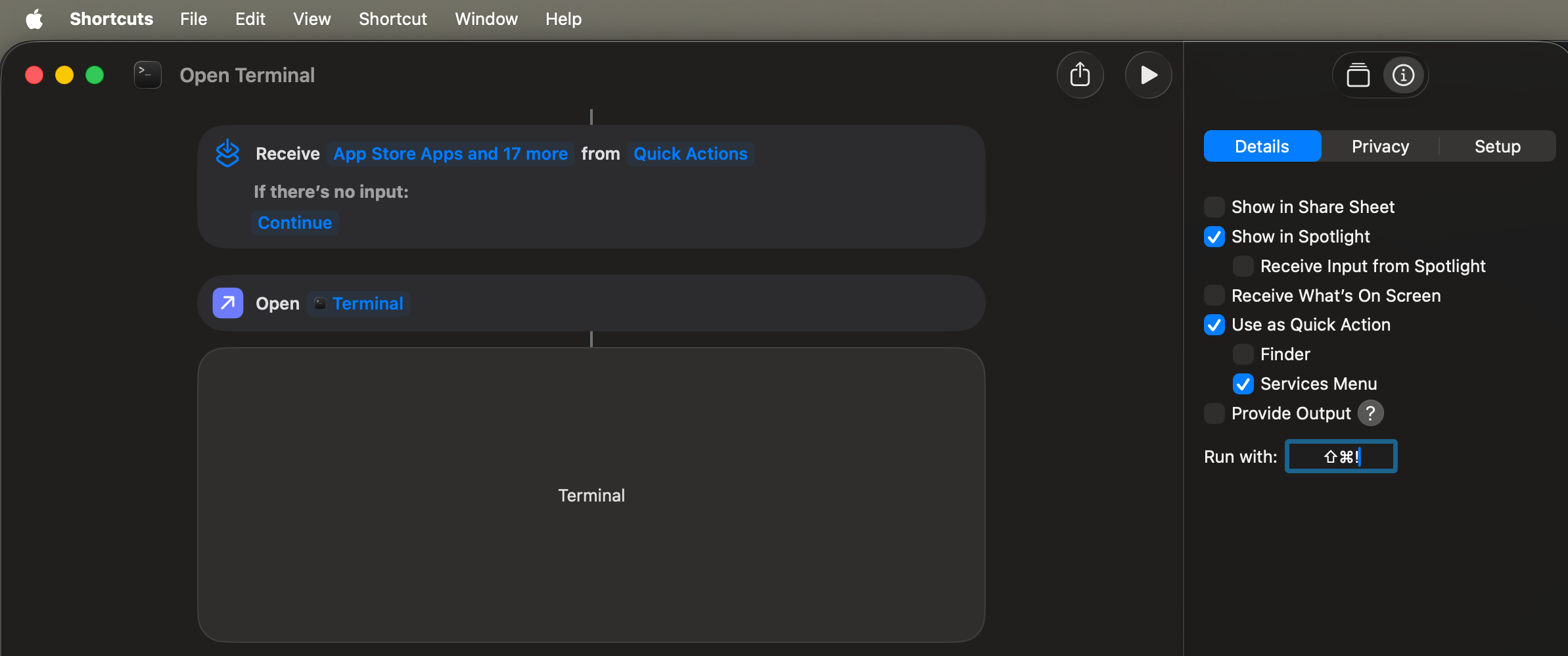Check the Finder quick action option

point(1243,354)
